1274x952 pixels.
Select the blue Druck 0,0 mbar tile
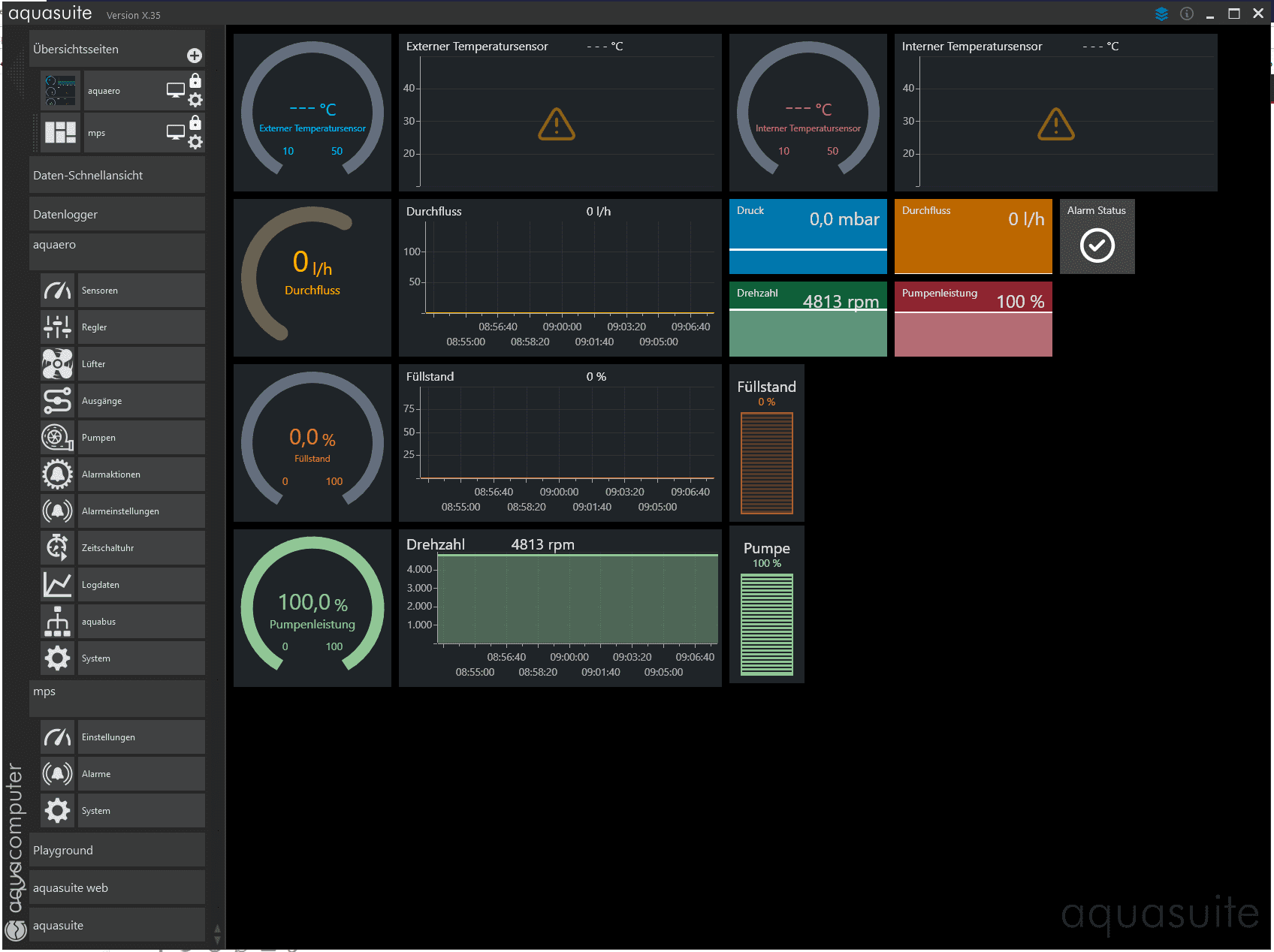tap(808, 236)
